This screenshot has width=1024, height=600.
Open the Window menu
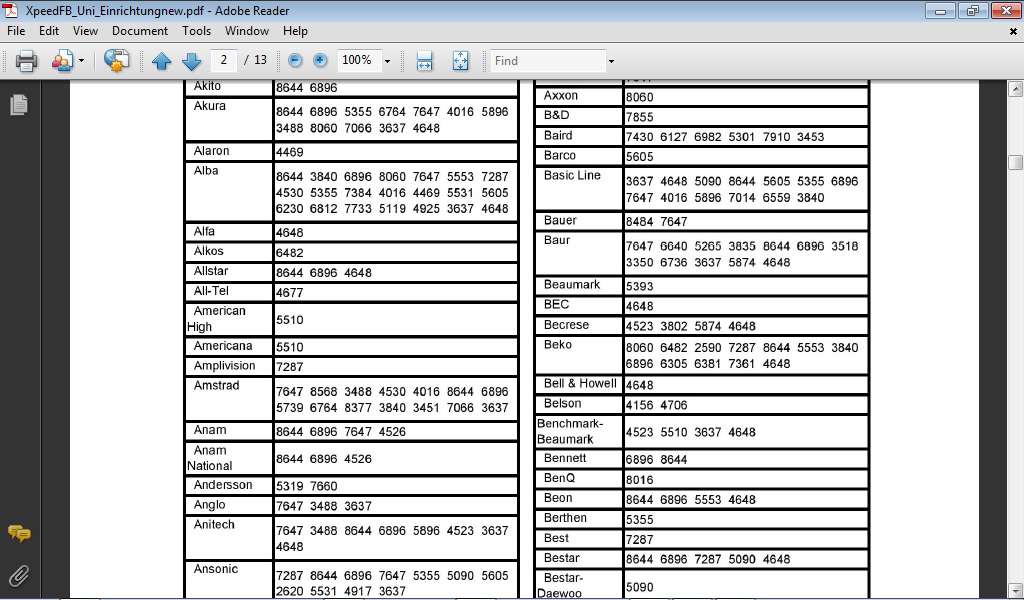tap(247, 31)
